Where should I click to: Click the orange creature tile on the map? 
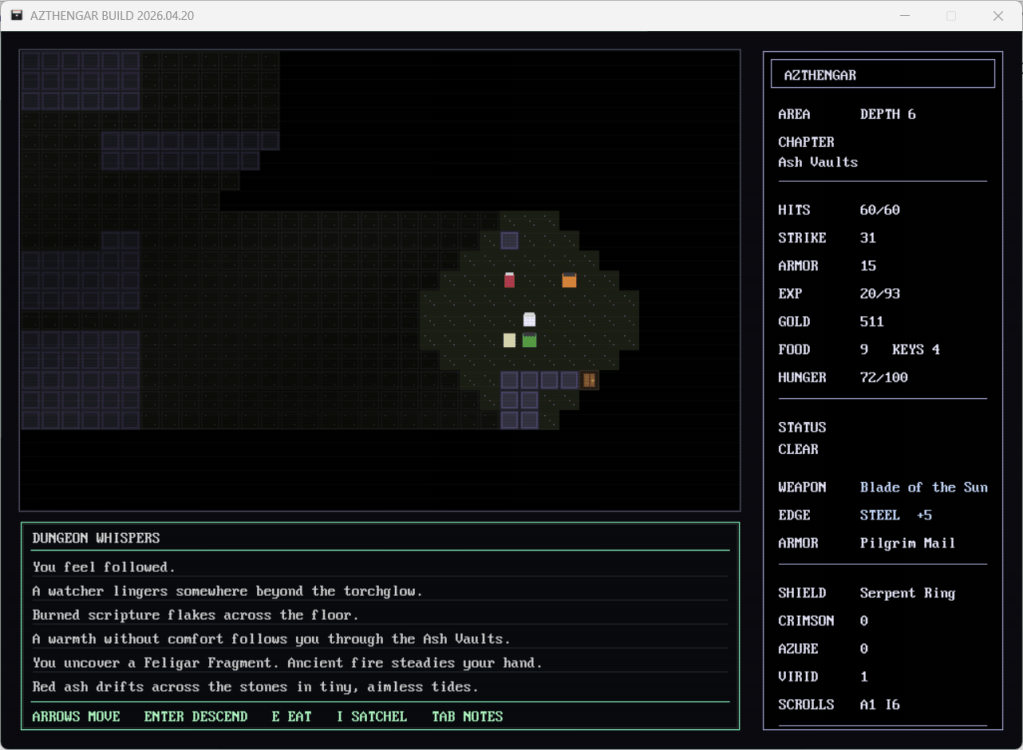tap(569, 280)
